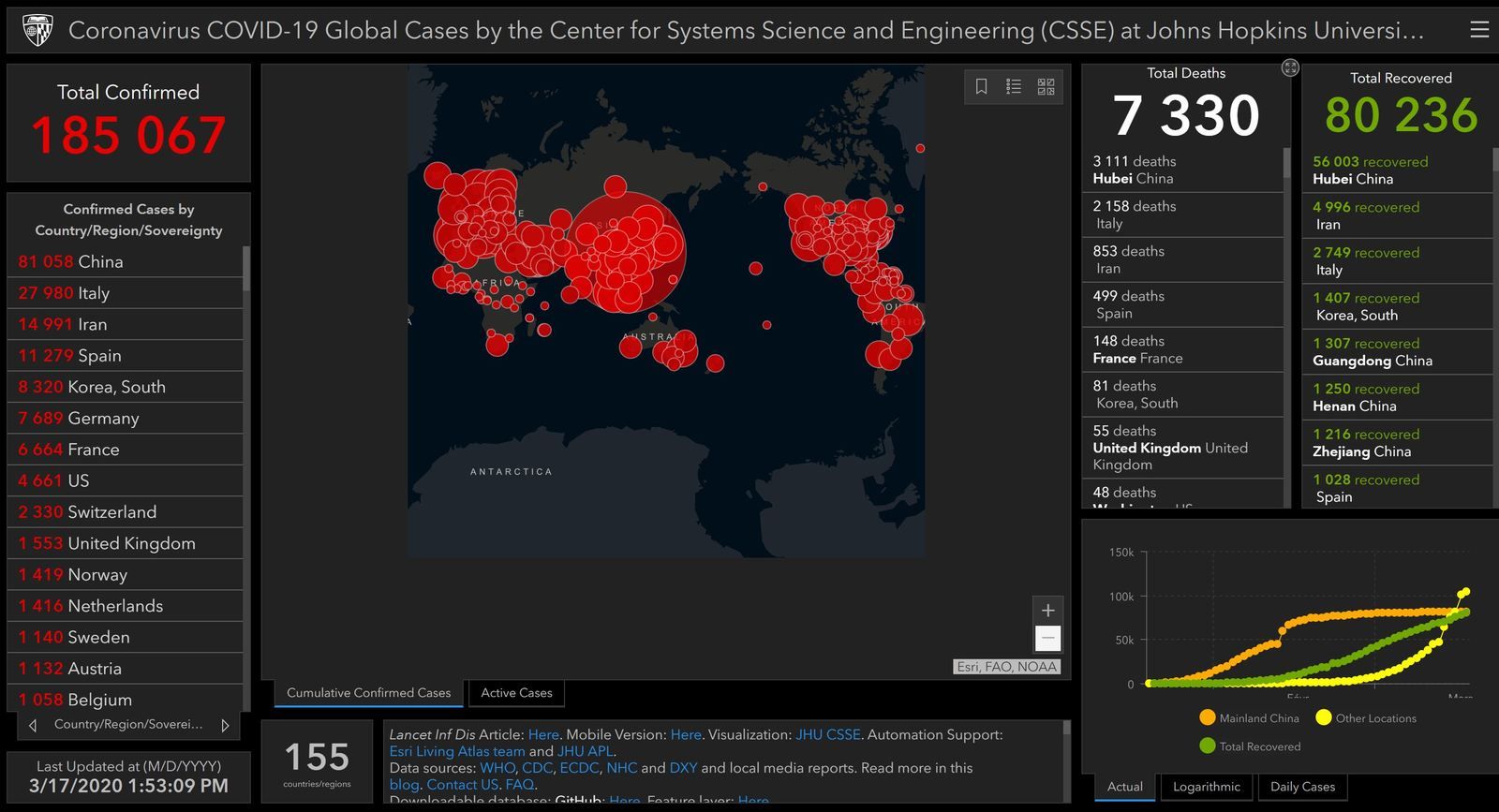Toggle Total Recovered series in chart legend
The height and width of the screenshot is (812, 1499).
(x=1250, y=746)
